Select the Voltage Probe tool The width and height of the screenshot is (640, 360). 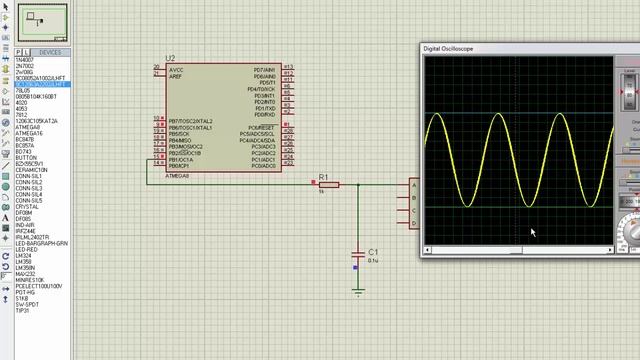pyautogui.click(x=5, y=133)
